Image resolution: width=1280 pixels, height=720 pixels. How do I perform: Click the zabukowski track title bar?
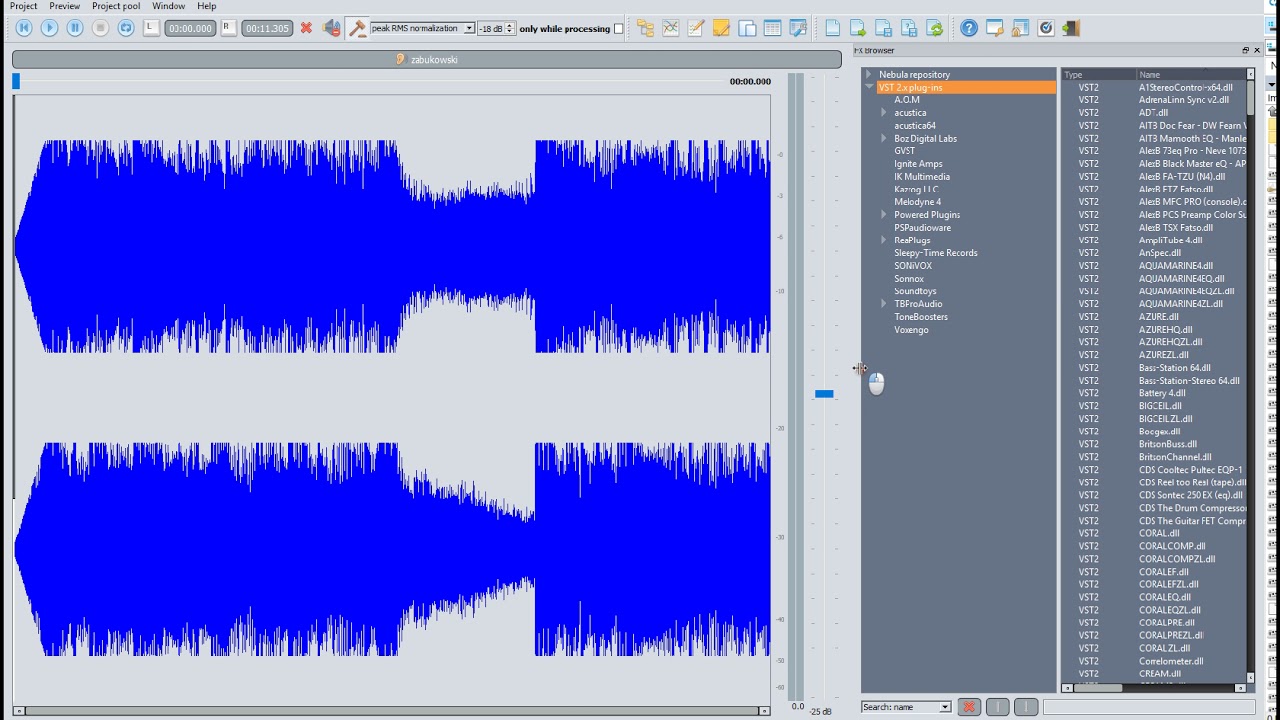tap(427, 59)
